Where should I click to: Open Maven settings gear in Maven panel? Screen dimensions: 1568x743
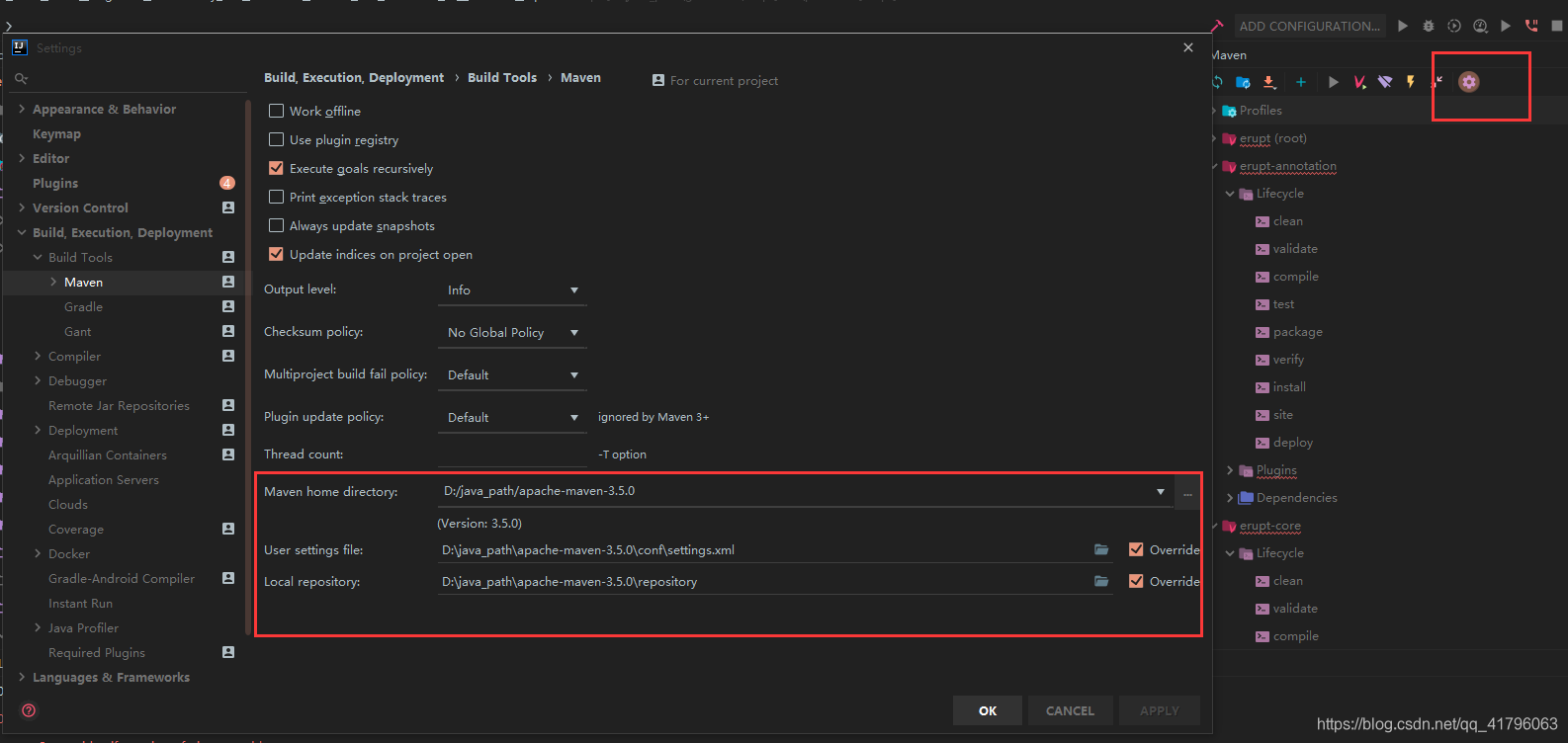(x=1468, y=82)
